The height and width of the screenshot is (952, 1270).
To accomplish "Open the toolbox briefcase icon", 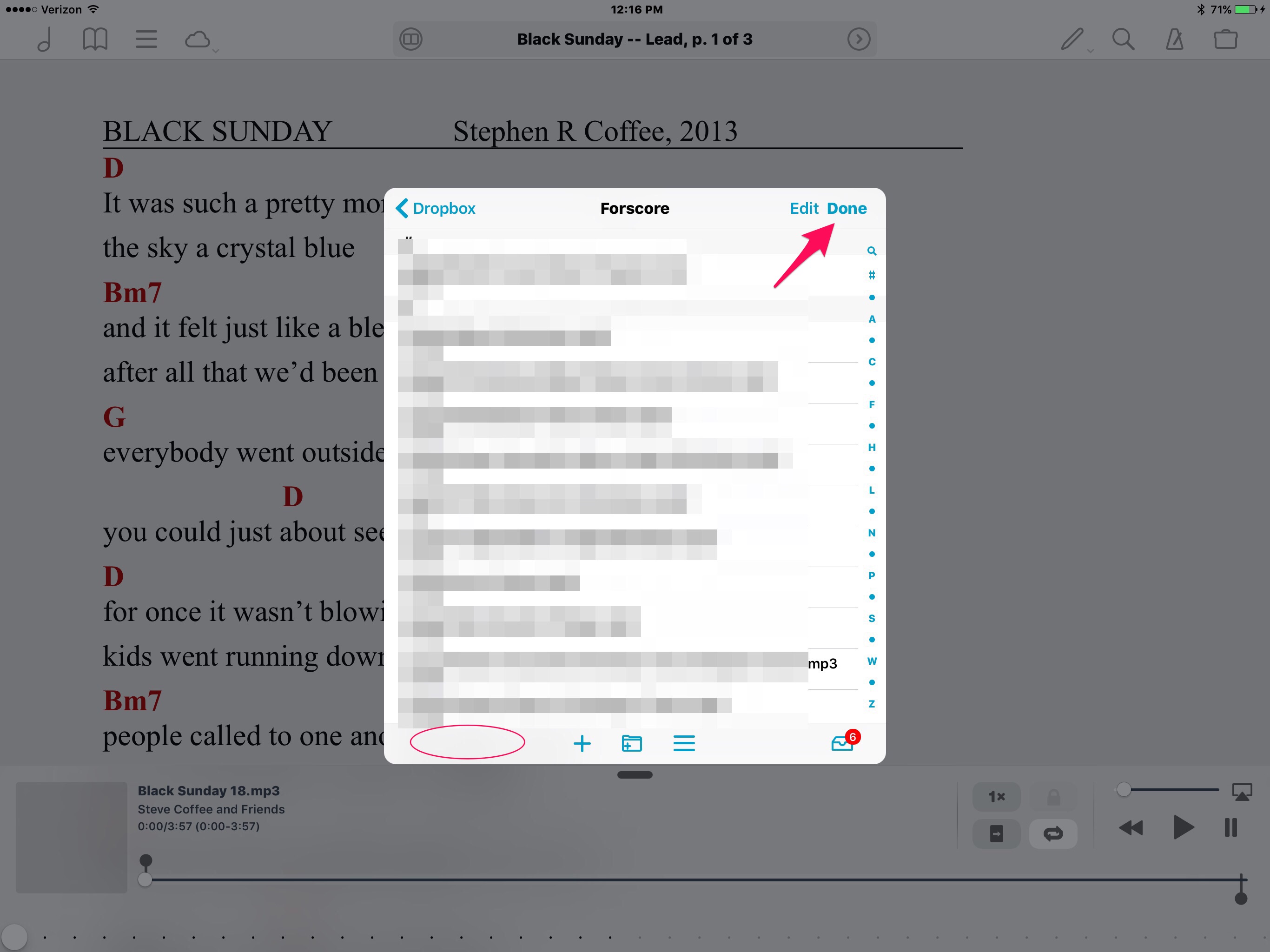I will point(1225,39).
